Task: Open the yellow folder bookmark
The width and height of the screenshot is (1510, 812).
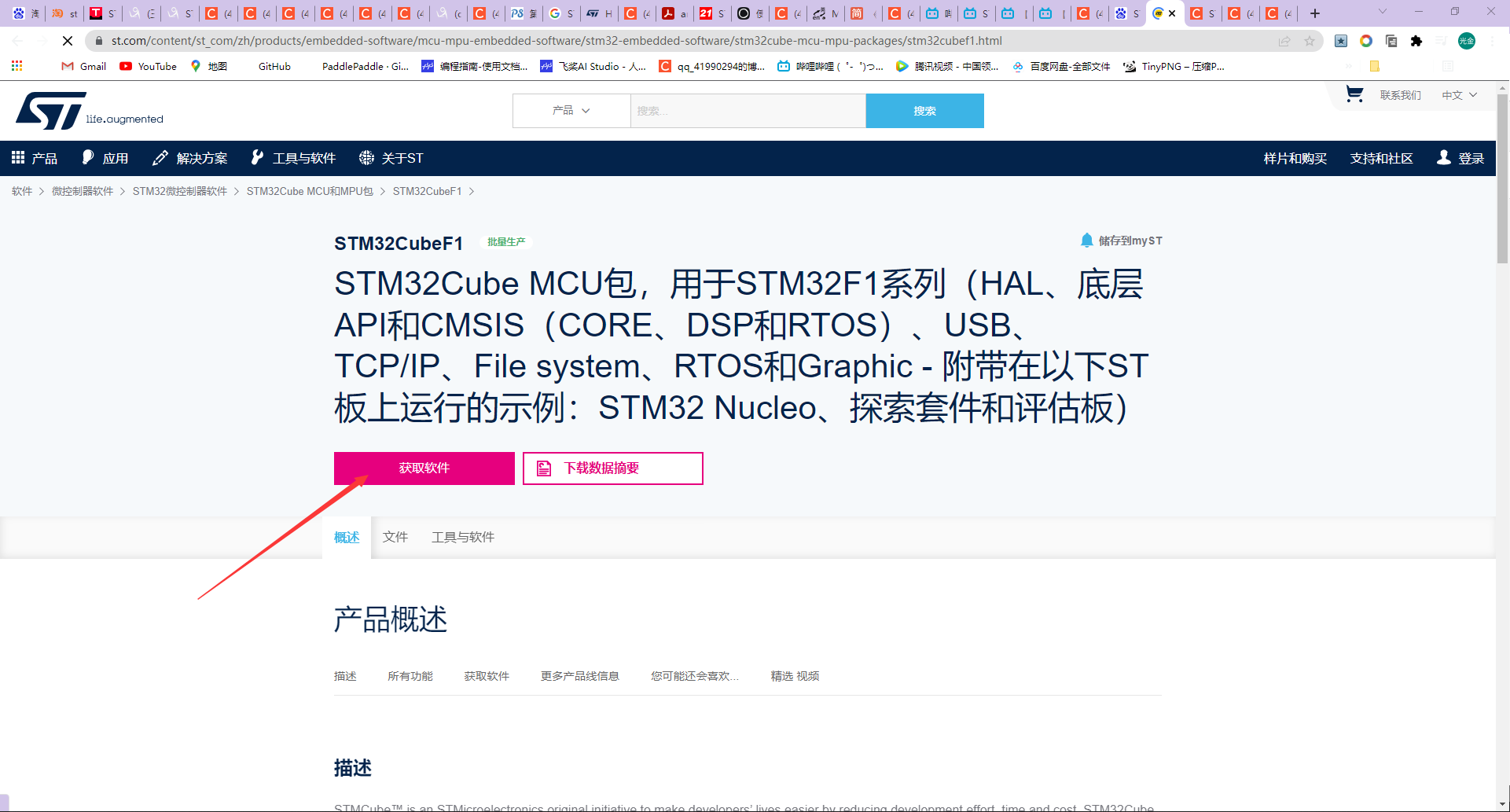Action: (x=1375, y=66)
